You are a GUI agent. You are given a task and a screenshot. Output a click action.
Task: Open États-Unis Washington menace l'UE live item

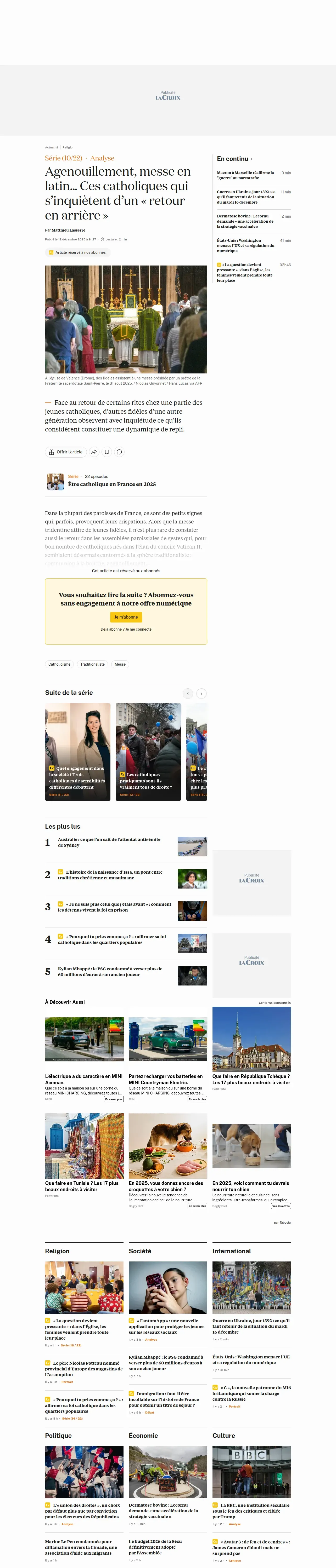[x=246, y=245]
